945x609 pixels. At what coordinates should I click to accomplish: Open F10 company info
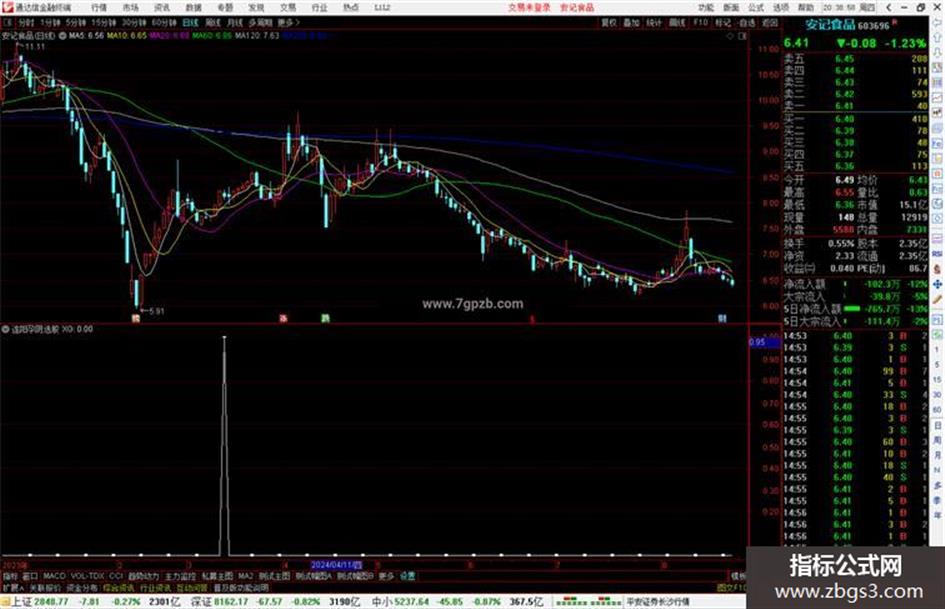[x=700, y=23]
